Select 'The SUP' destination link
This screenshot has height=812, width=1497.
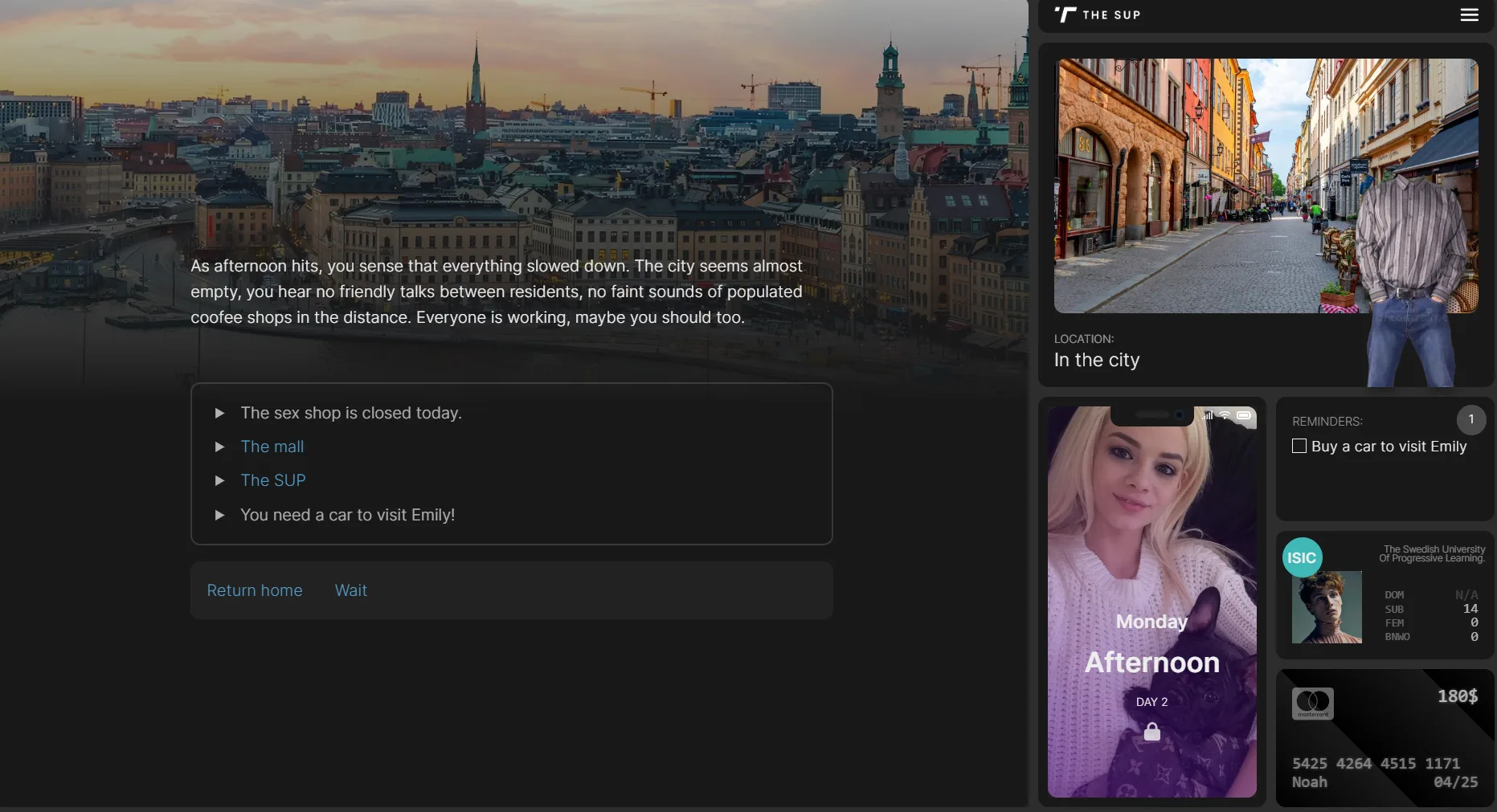[273, 479]
